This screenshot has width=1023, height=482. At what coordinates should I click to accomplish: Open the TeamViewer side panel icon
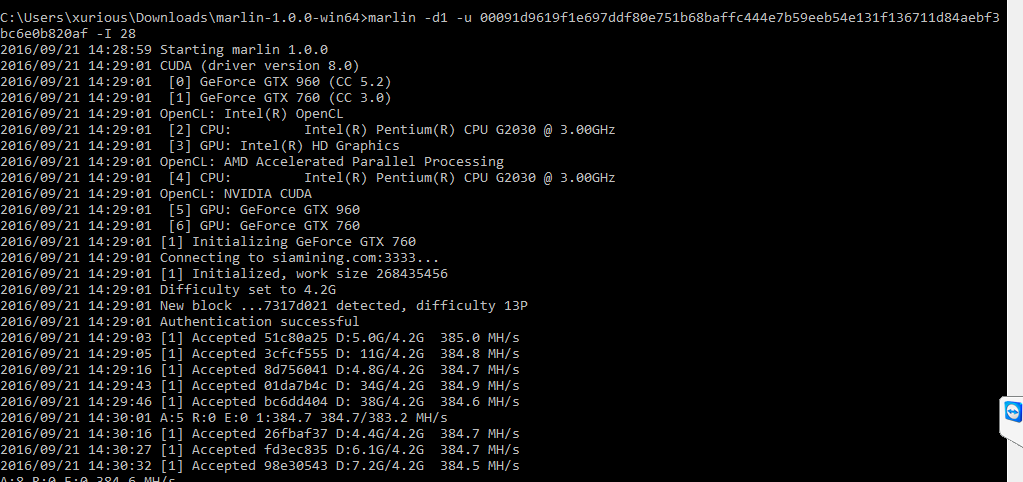point(1013,413)
